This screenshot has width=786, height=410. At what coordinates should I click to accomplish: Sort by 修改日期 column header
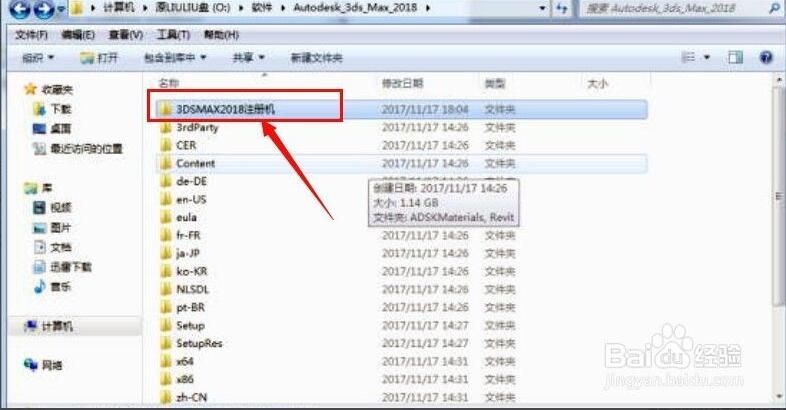point(403,83)
